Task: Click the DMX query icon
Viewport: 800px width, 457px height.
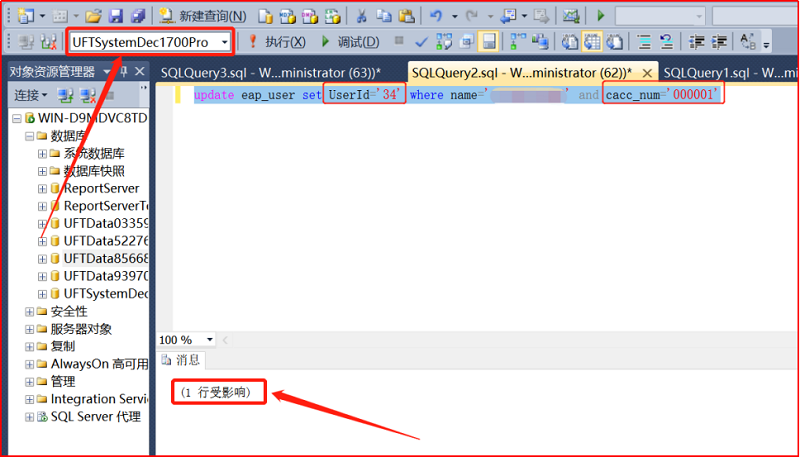Action: 310,16
